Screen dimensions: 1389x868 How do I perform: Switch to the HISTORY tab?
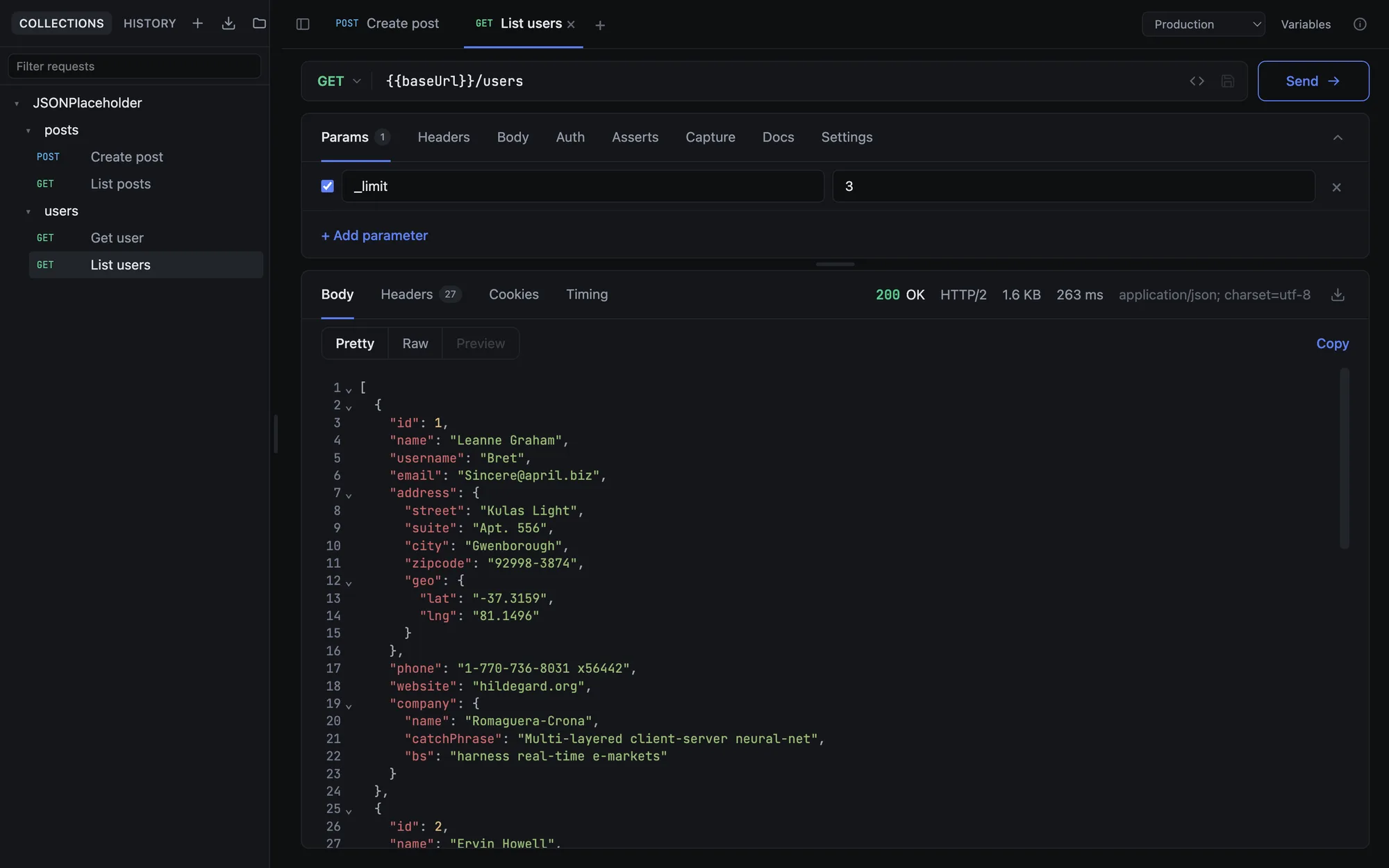click(150, 24)
